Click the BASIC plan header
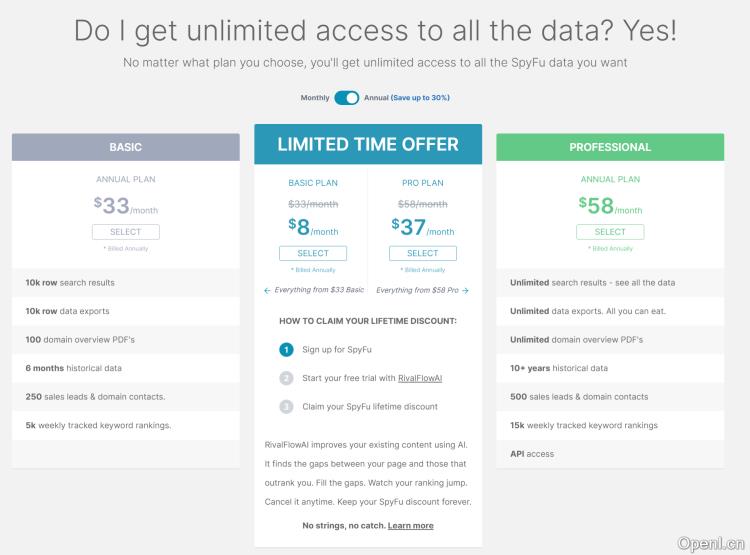 point(126,147)
